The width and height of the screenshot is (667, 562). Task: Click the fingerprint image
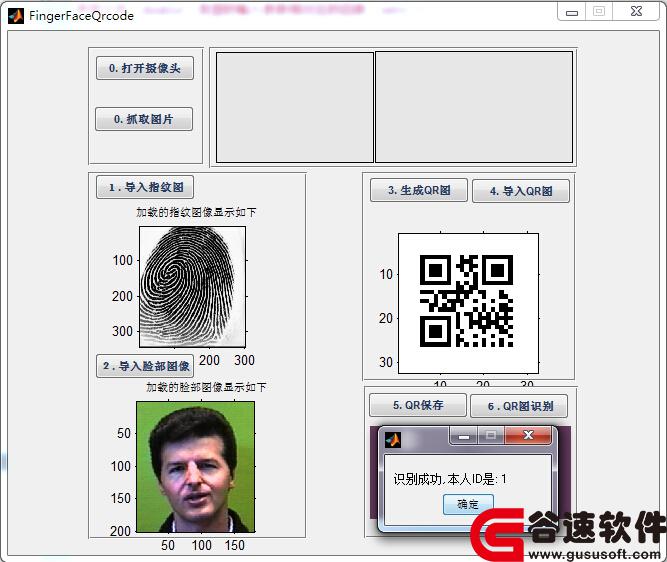point(192,286)
